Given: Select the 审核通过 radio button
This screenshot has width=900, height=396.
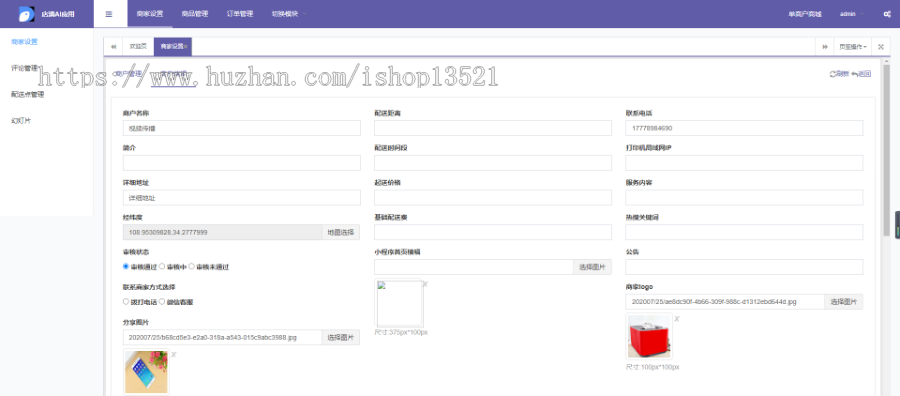Looking at the screenshot, I should point(126,266).
